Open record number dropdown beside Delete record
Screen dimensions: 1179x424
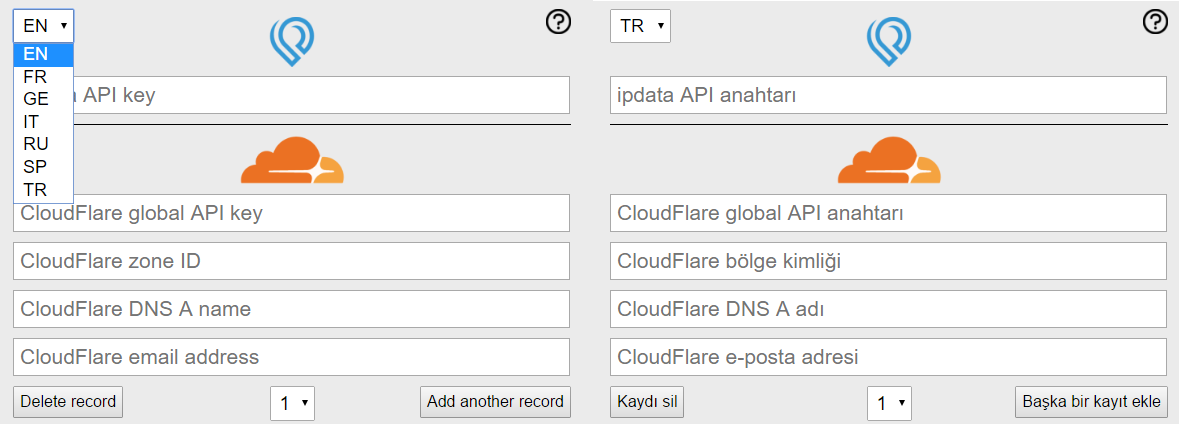pyautogui.click(x=292, y=403)
